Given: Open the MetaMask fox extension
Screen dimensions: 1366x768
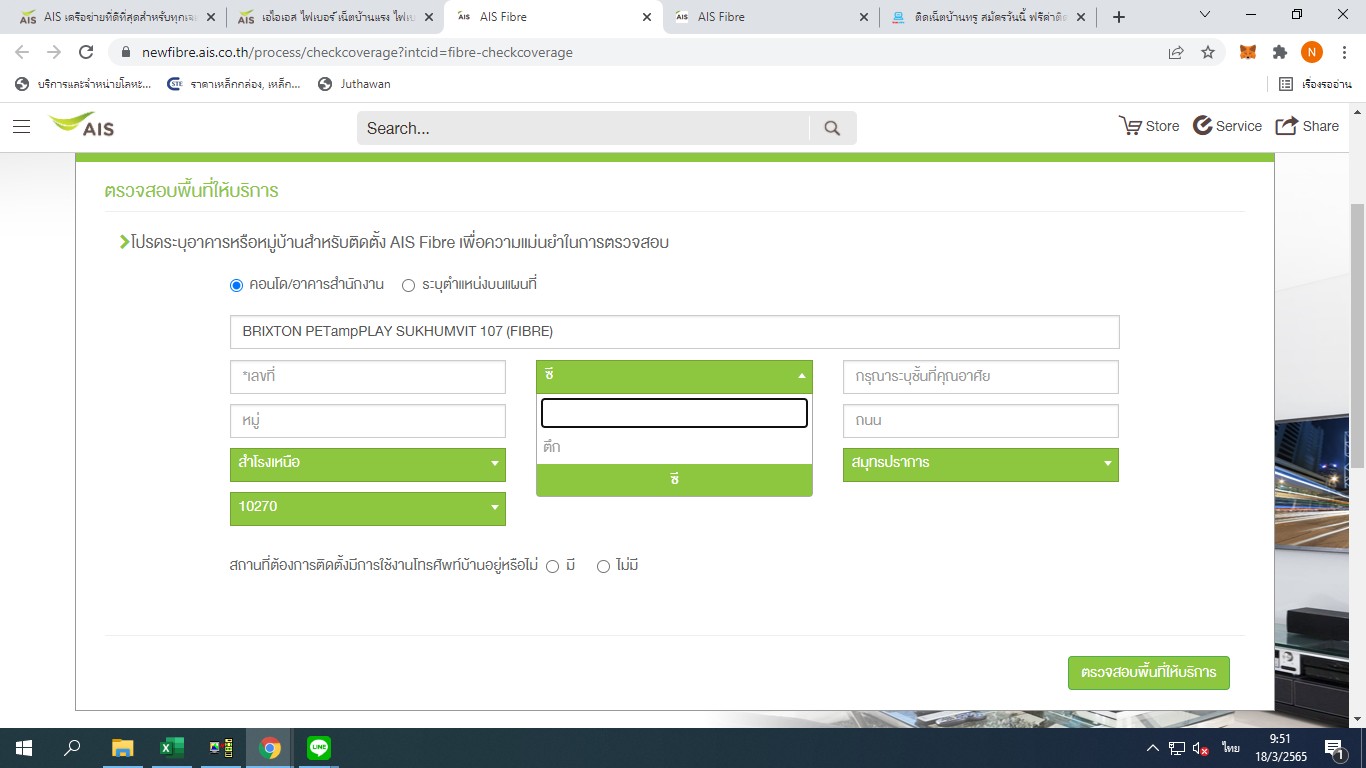Looking at the screenshot, I should pyautogui.click(x=1248, y=52).
